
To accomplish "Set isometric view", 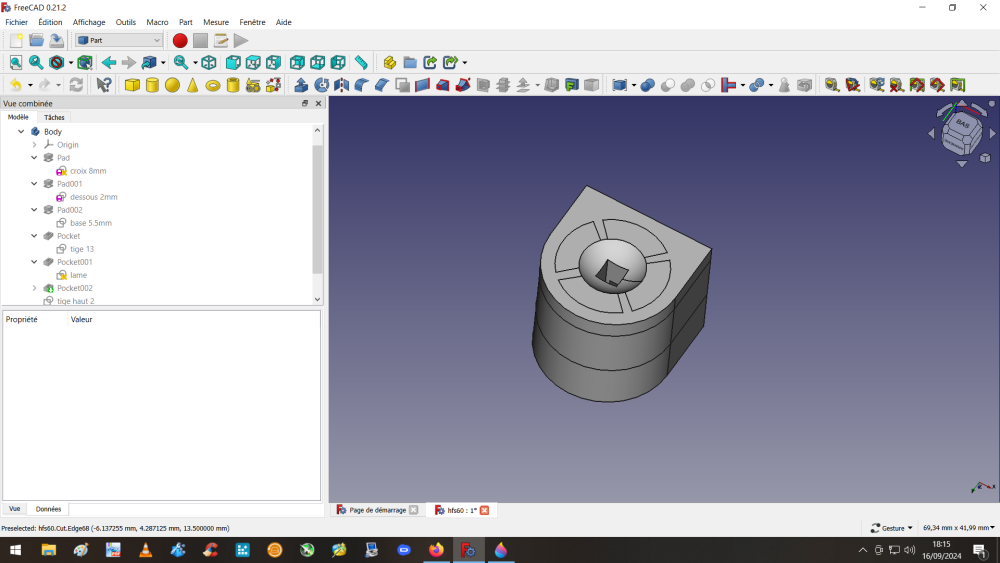I will pos(209,62).
